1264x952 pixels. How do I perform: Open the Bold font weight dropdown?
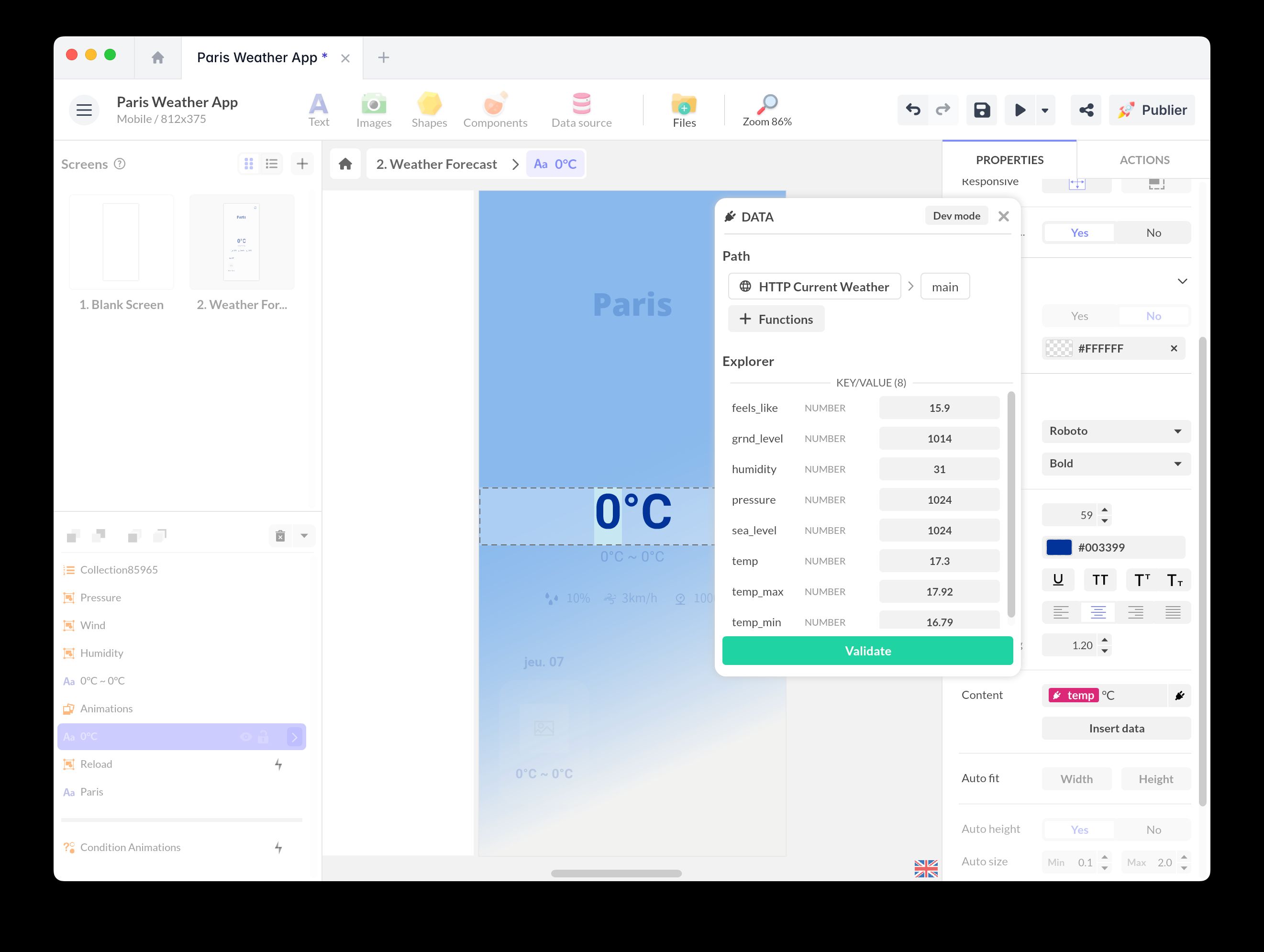(x=1115, y=464)
